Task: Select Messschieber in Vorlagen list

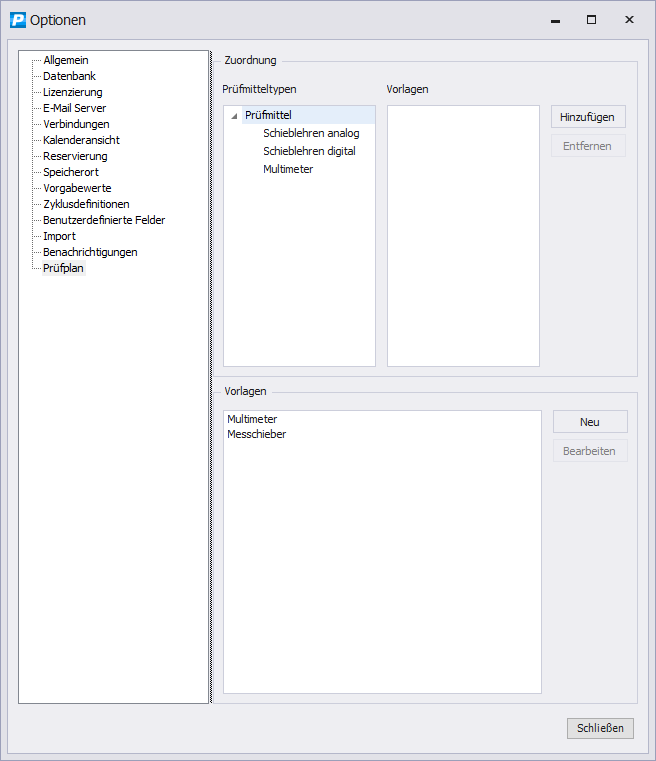Action: coord(256,434)
